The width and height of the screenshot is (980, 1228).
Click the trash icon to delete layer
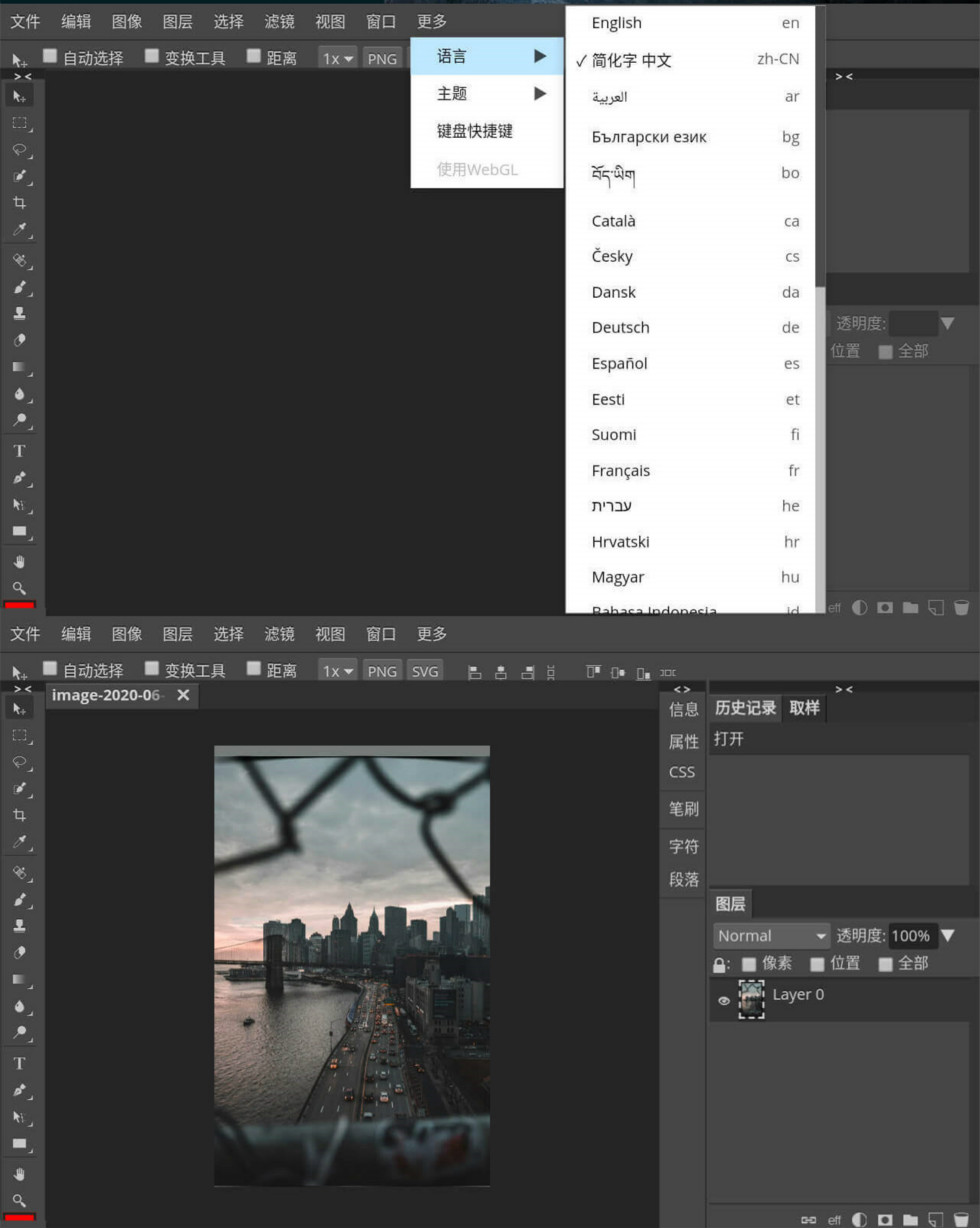pos(962,1219)
